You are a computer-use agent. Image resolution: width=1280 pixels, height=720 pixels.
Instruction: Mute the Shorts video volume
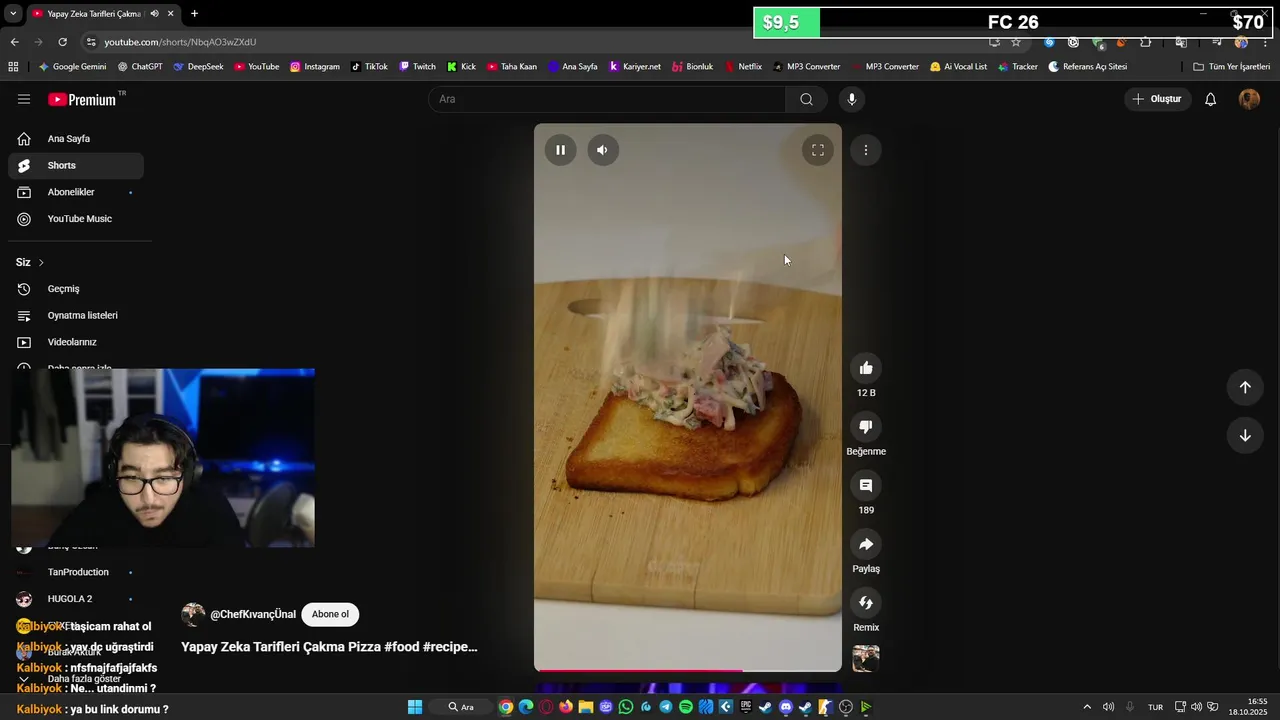(x=602, y=150)
